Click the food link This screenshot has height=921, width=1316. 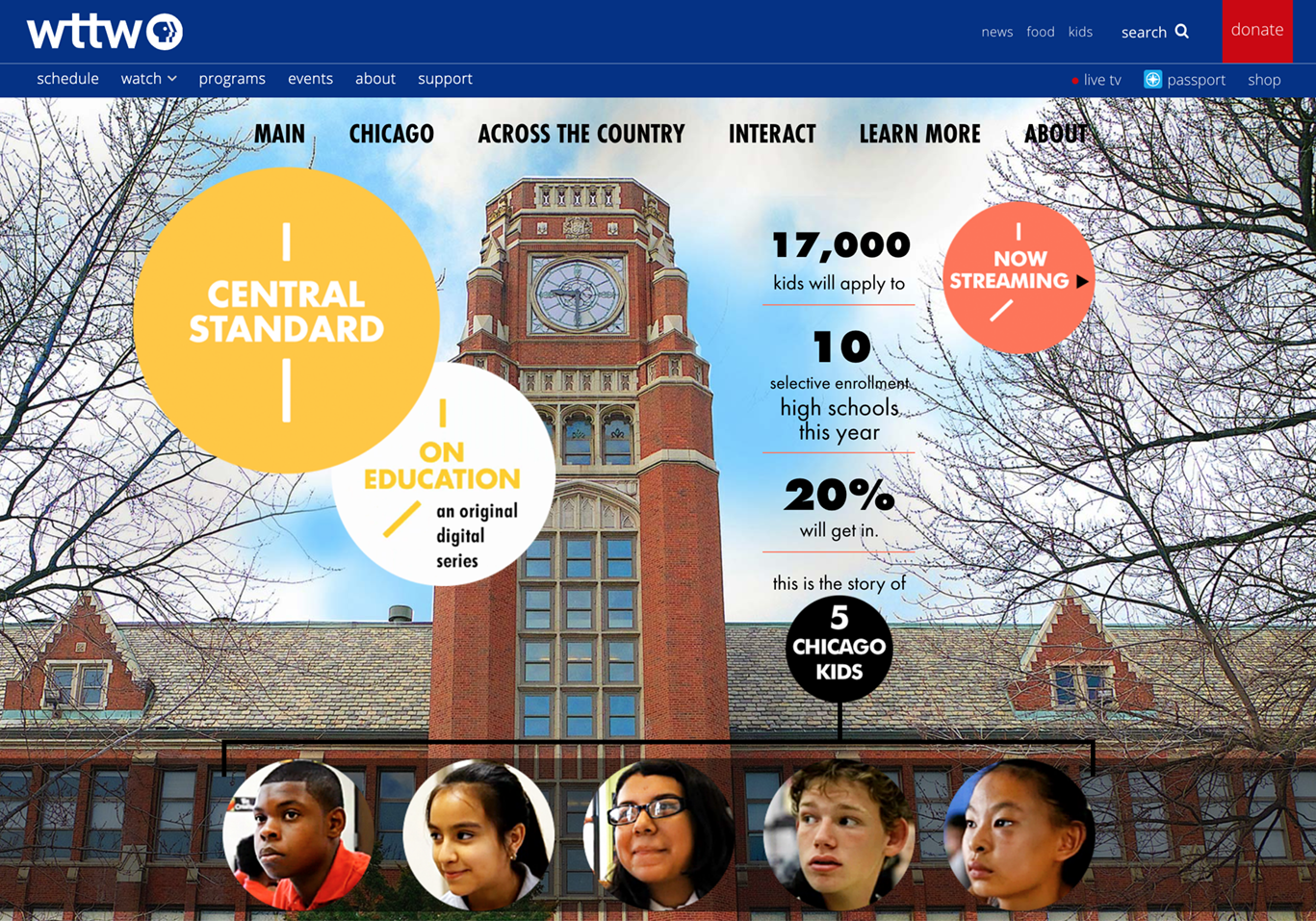point(1041,32)
